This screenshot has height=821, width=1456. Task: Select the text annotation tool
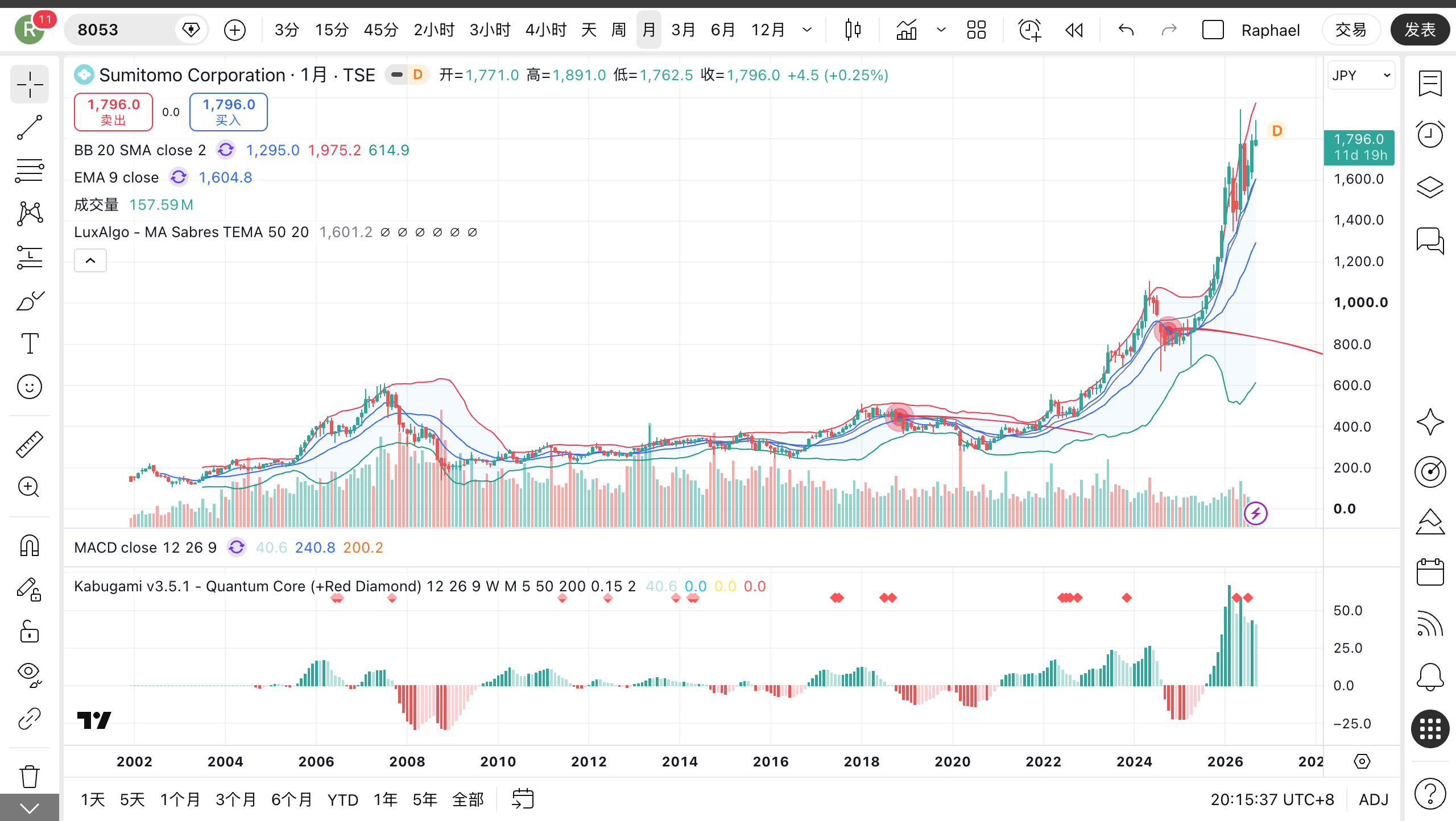pyautogui.click(x=30, y=343)
